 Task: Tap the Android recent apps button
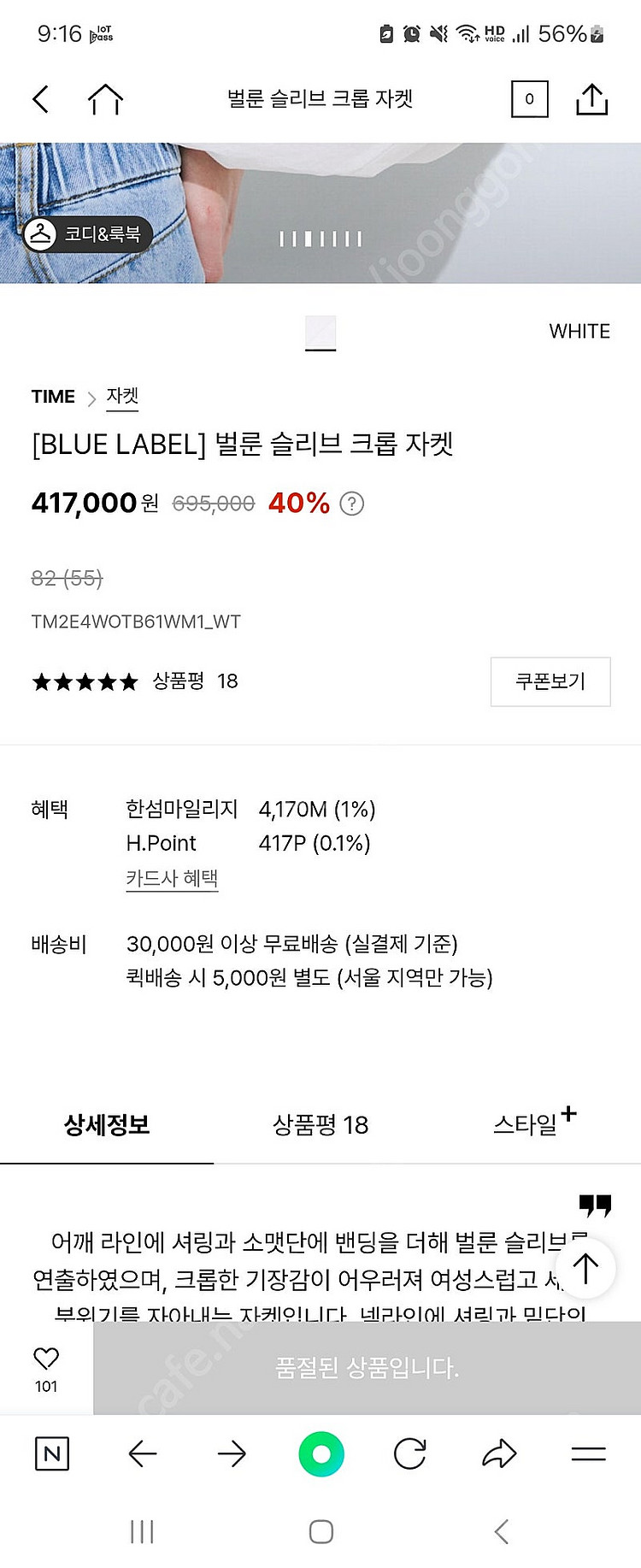click(142, 1531)
